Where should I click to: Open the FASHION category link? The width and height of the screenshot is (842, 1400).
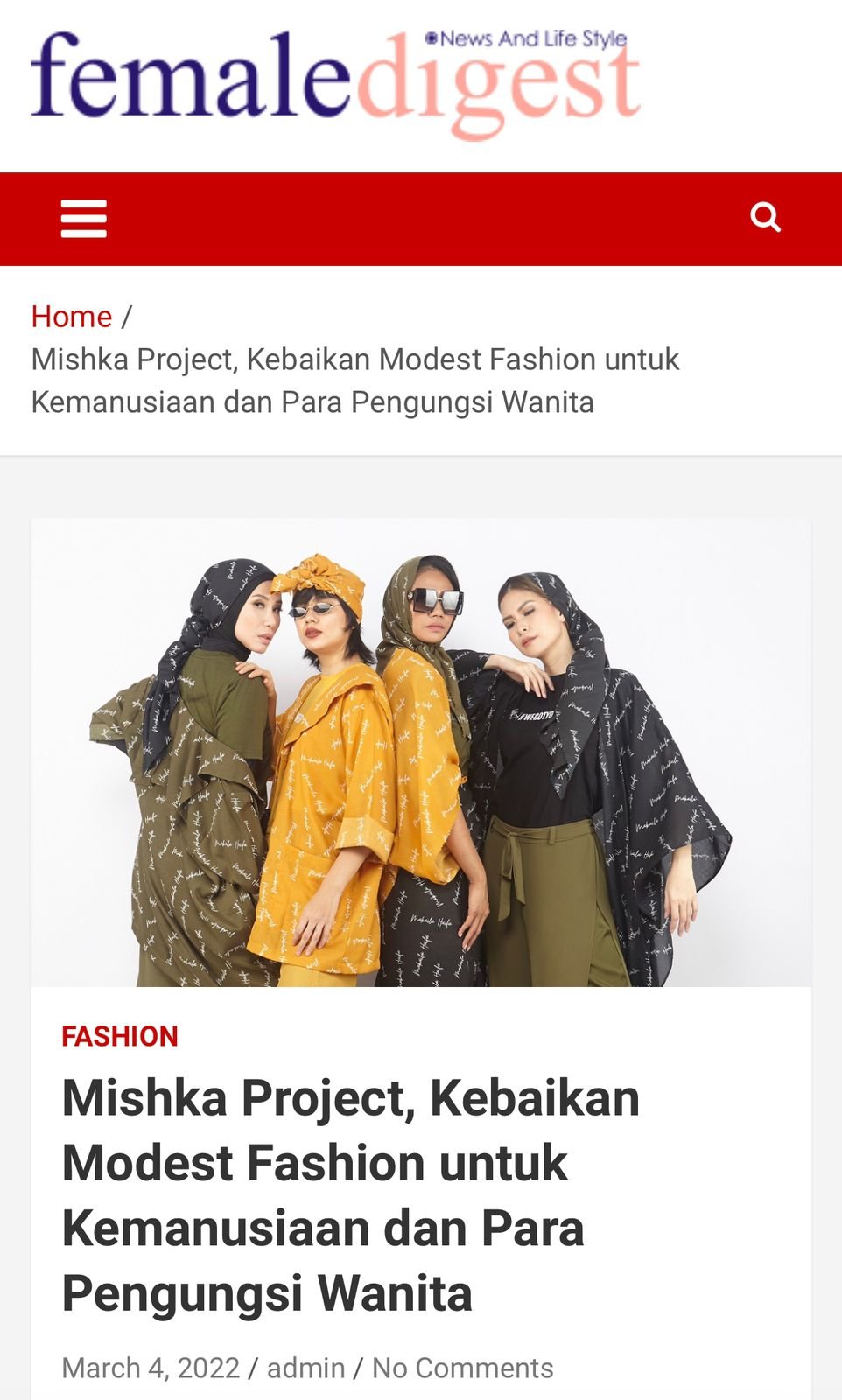click(x=120, y=1036)
